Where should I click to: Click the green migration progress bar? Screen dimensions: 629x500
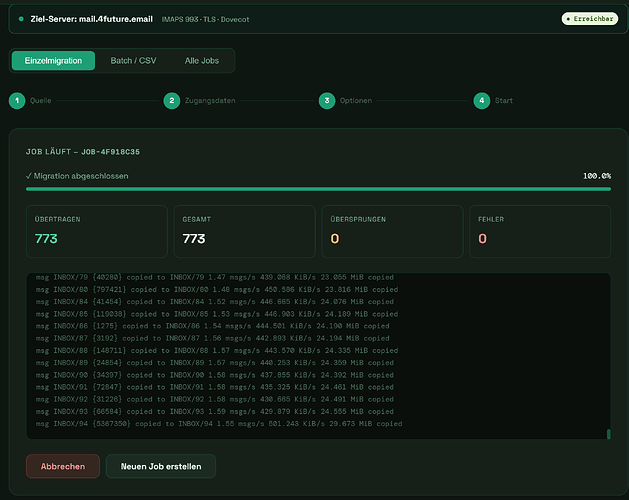[x=318, y=188]
